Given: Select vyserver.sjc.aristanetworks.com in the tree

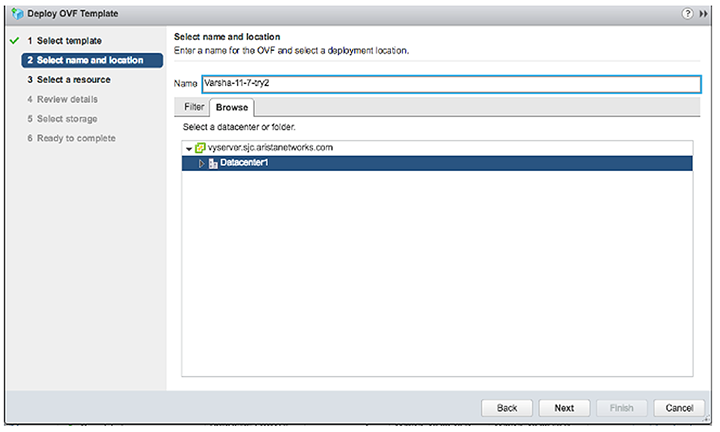Looking at the screenshot, I should (270, 148).
